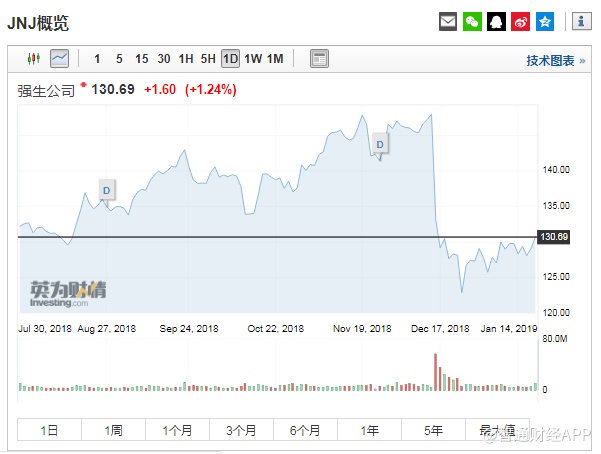Click the 强生公司 company name
Viewport: 601px width, 454px height.
pyautogui.click(x=46, y=90)
